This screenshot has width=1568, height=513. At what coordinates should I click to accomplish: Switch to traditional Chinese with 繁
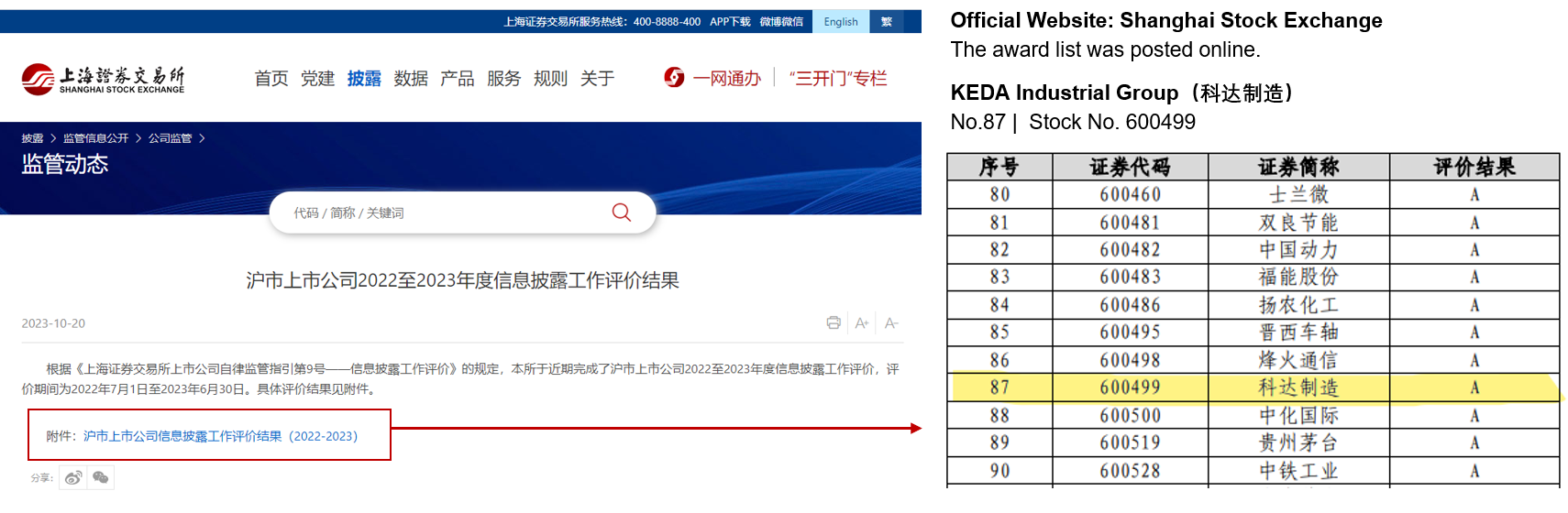886,22
